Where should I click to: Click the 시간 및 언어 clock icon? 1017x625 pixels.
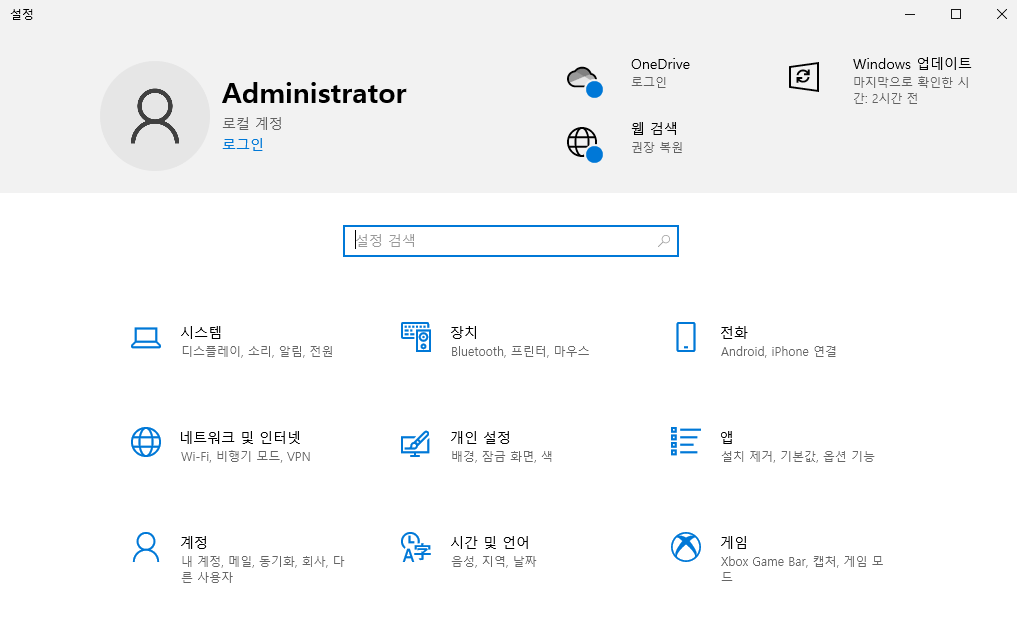(416, 547)
